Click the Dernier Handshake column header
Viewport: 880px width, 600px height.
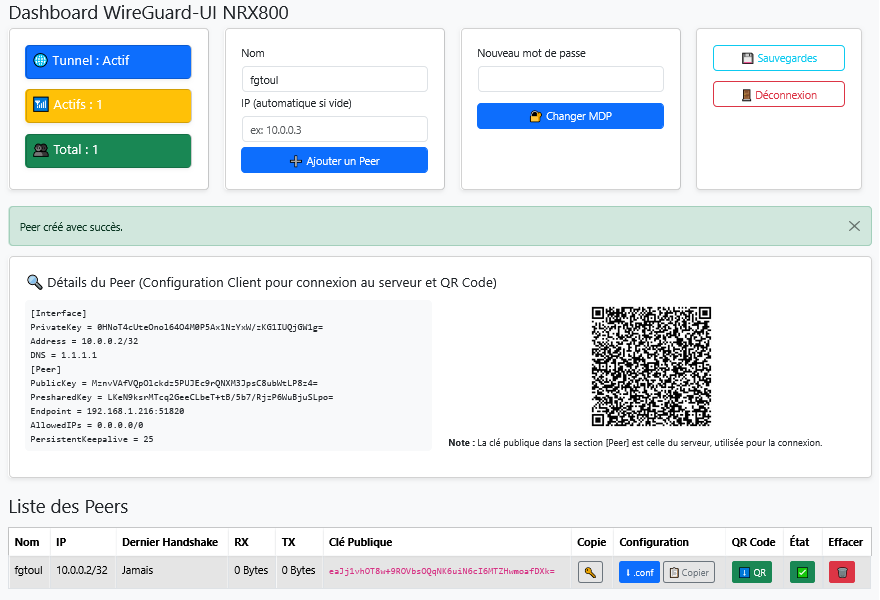point(170,542)
